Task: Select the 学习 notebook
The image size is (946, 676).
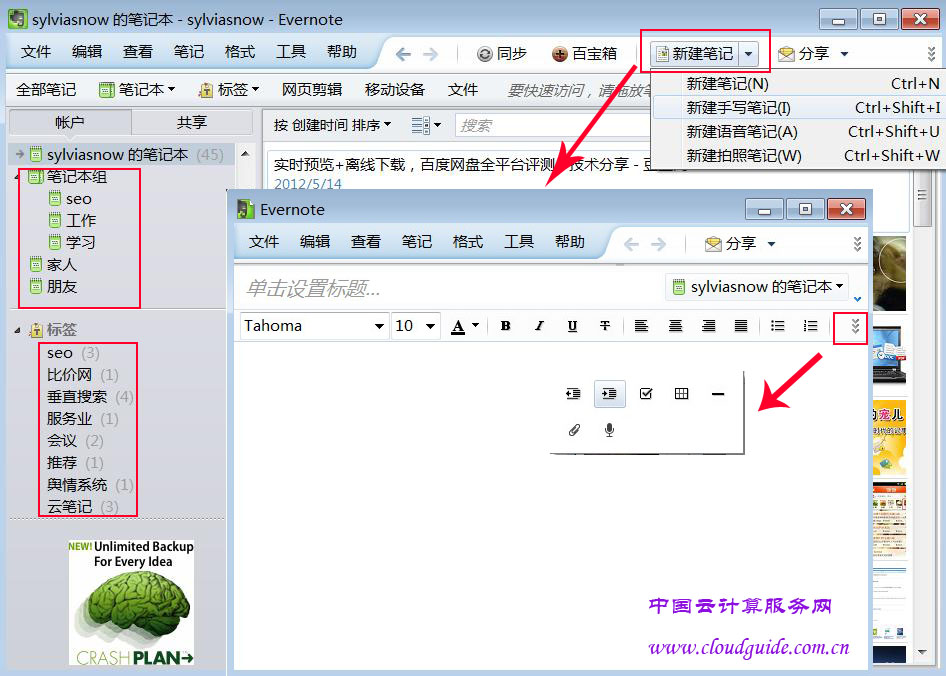Action: pyautogui.click(x=72, y=243)
